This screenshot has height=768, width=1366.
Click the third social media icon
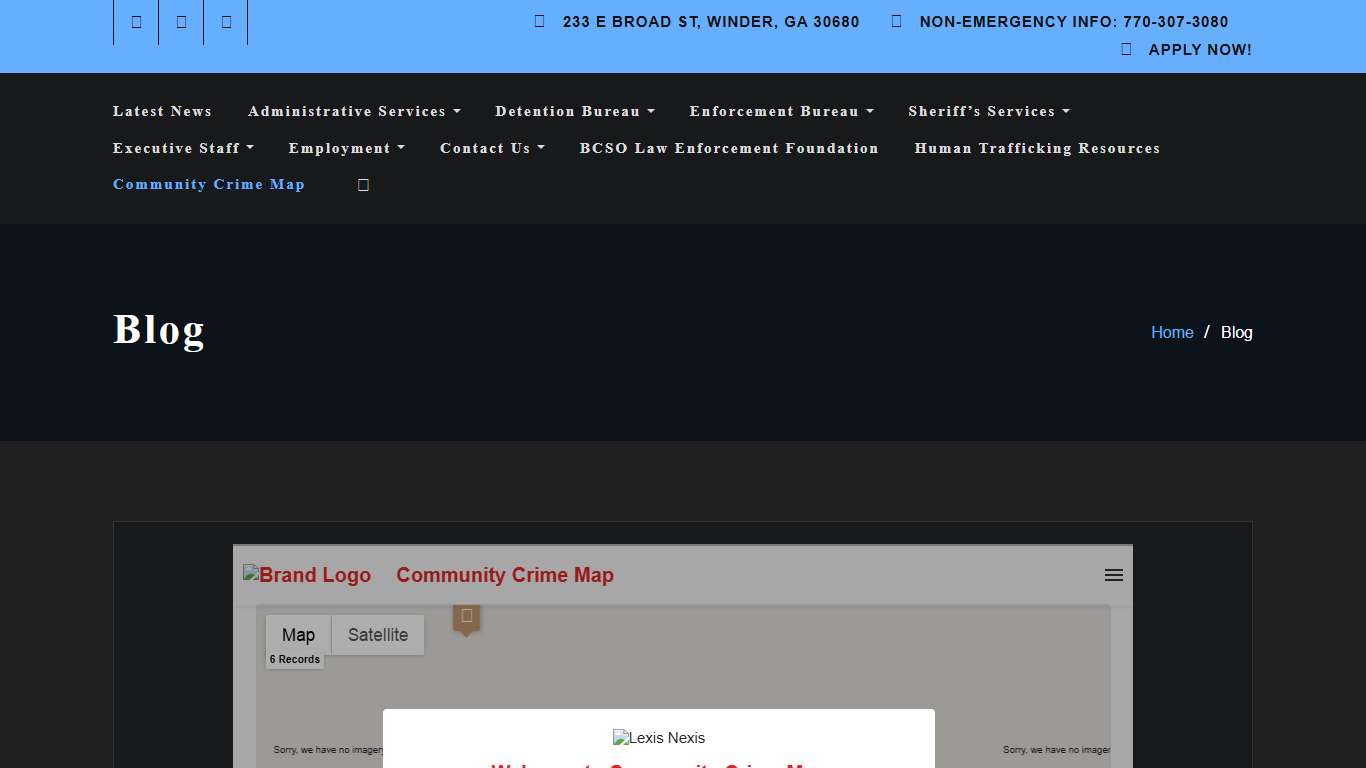pos(225,21)
